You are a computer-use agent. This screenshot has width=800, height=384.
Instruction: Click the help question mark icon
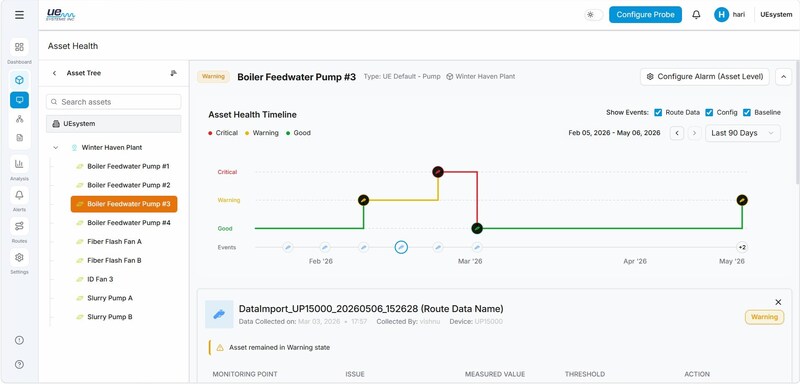19,365
